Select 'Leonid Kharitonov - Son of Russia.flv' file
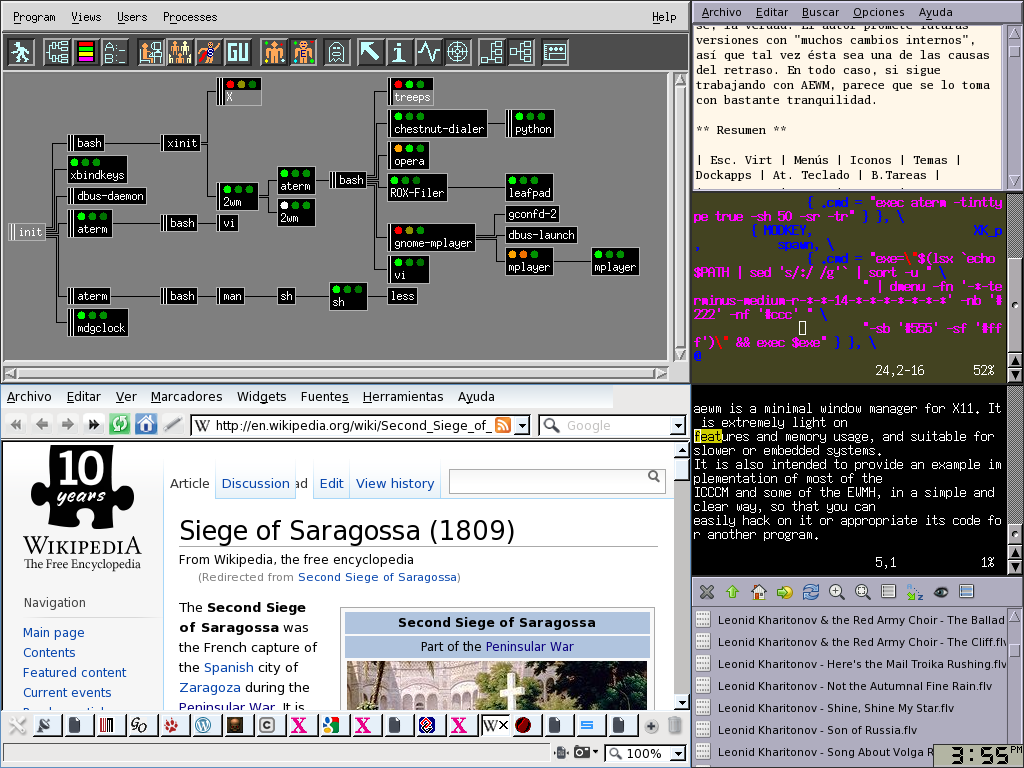 pos(817,729)
